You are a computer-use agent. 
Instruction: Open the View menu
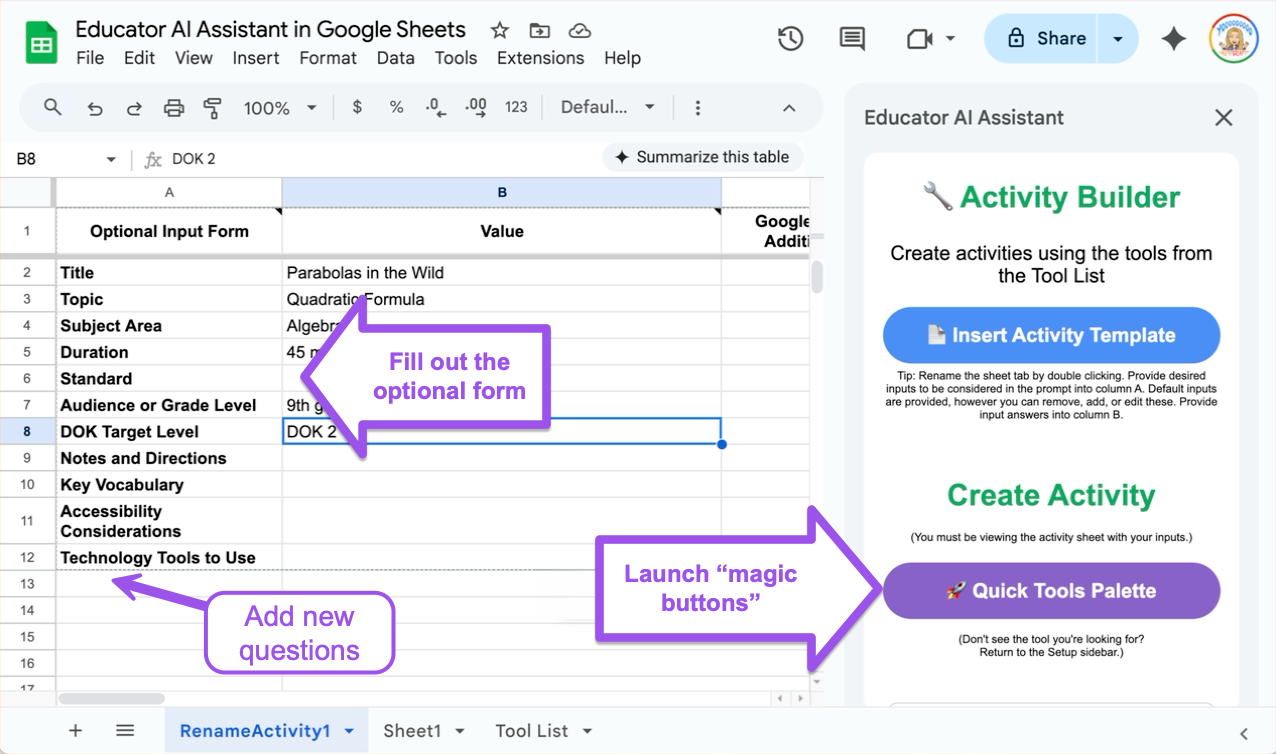(194, 58)
